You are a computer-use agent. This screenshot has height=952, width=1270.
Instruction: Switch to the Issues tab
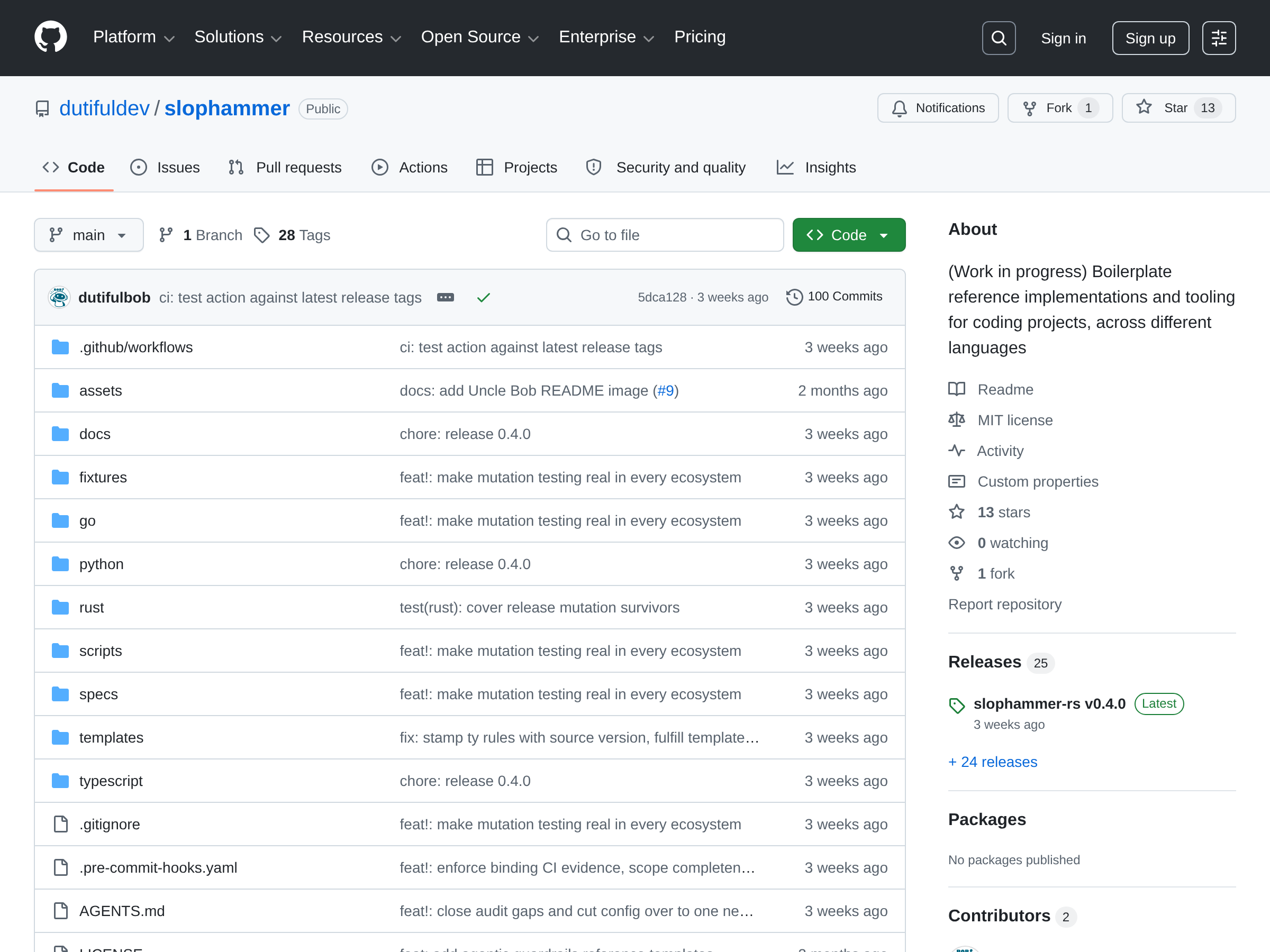[165, 168]
